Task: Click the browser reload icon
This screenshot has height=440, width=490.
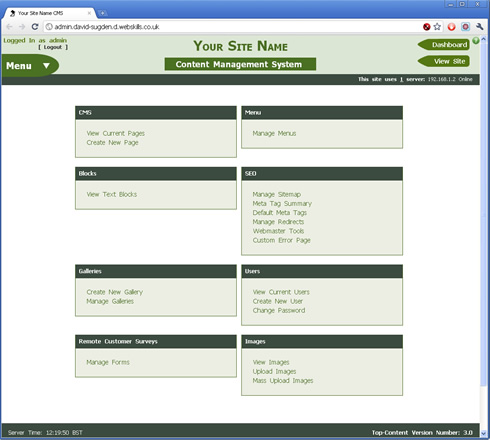Action: tap(35, 27)
